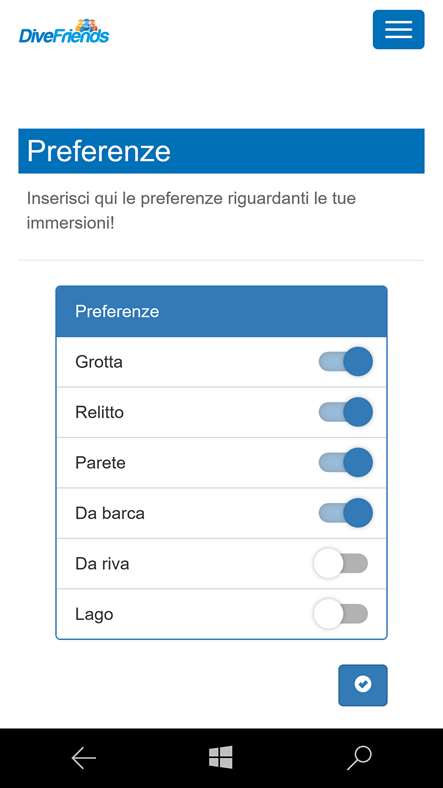Screen dimensions: 443x788
Task: Click the DiveFriends logo
Action: (x=64, y=31)
